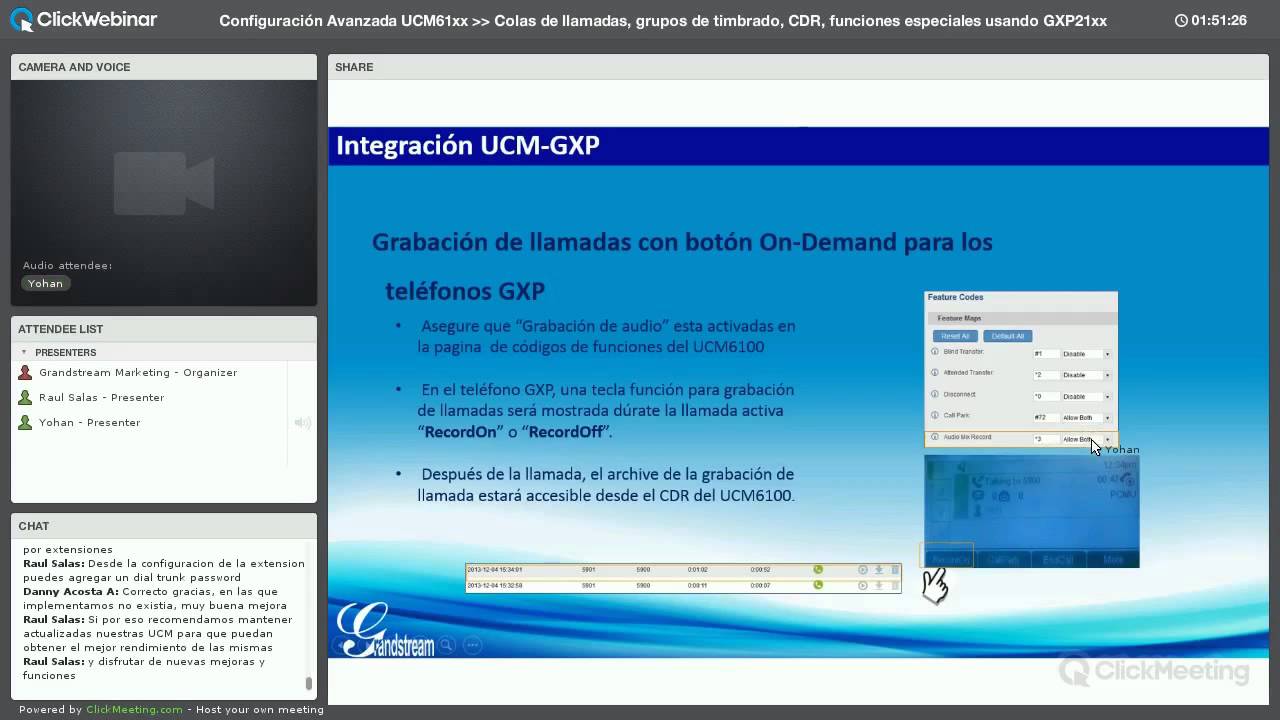Click the Call Park code field #72
Screen dimensions: 1280x720
click(1046, 418)
